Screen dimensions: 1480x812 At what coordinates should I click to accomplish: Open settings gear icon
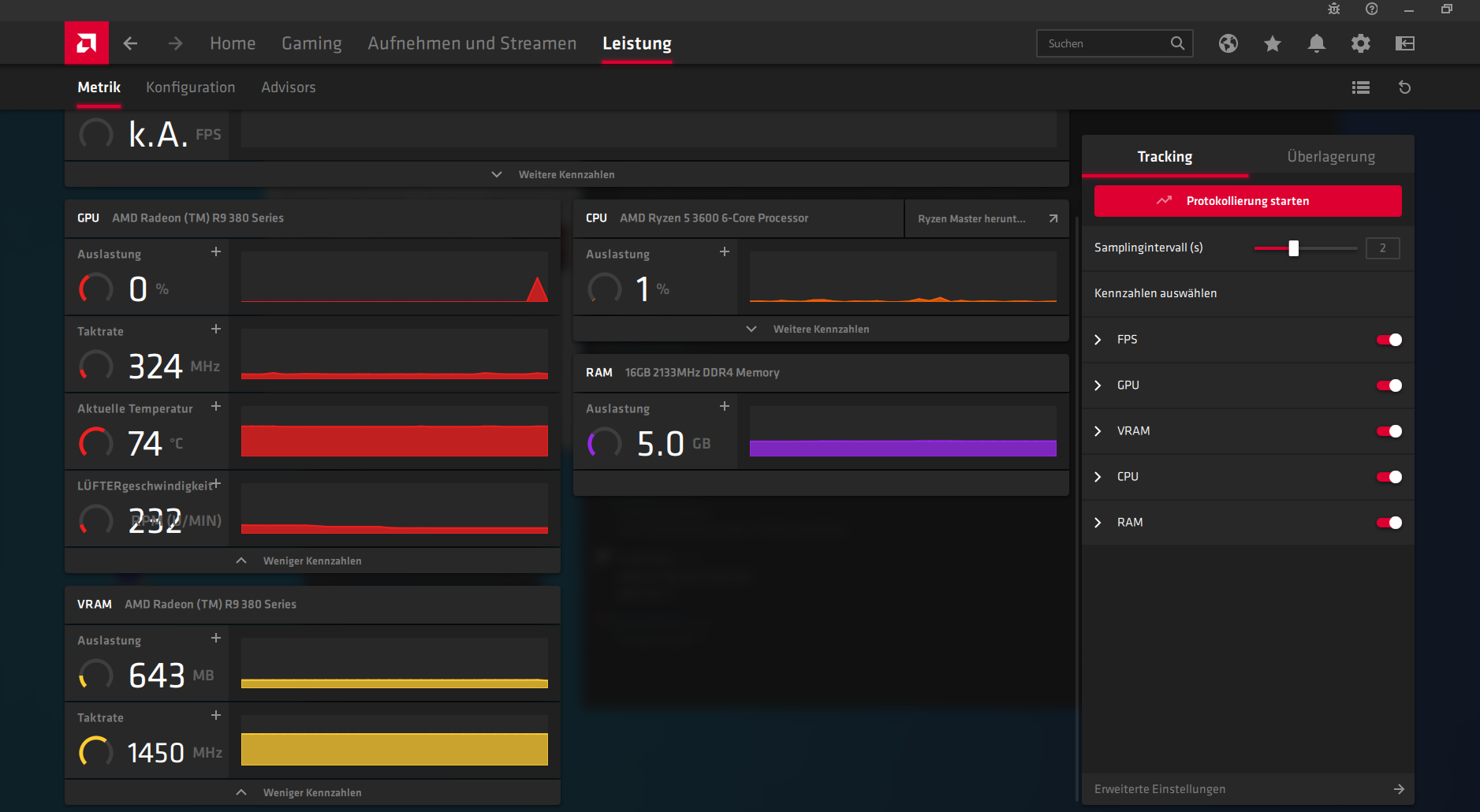(x=1361, y=43)
